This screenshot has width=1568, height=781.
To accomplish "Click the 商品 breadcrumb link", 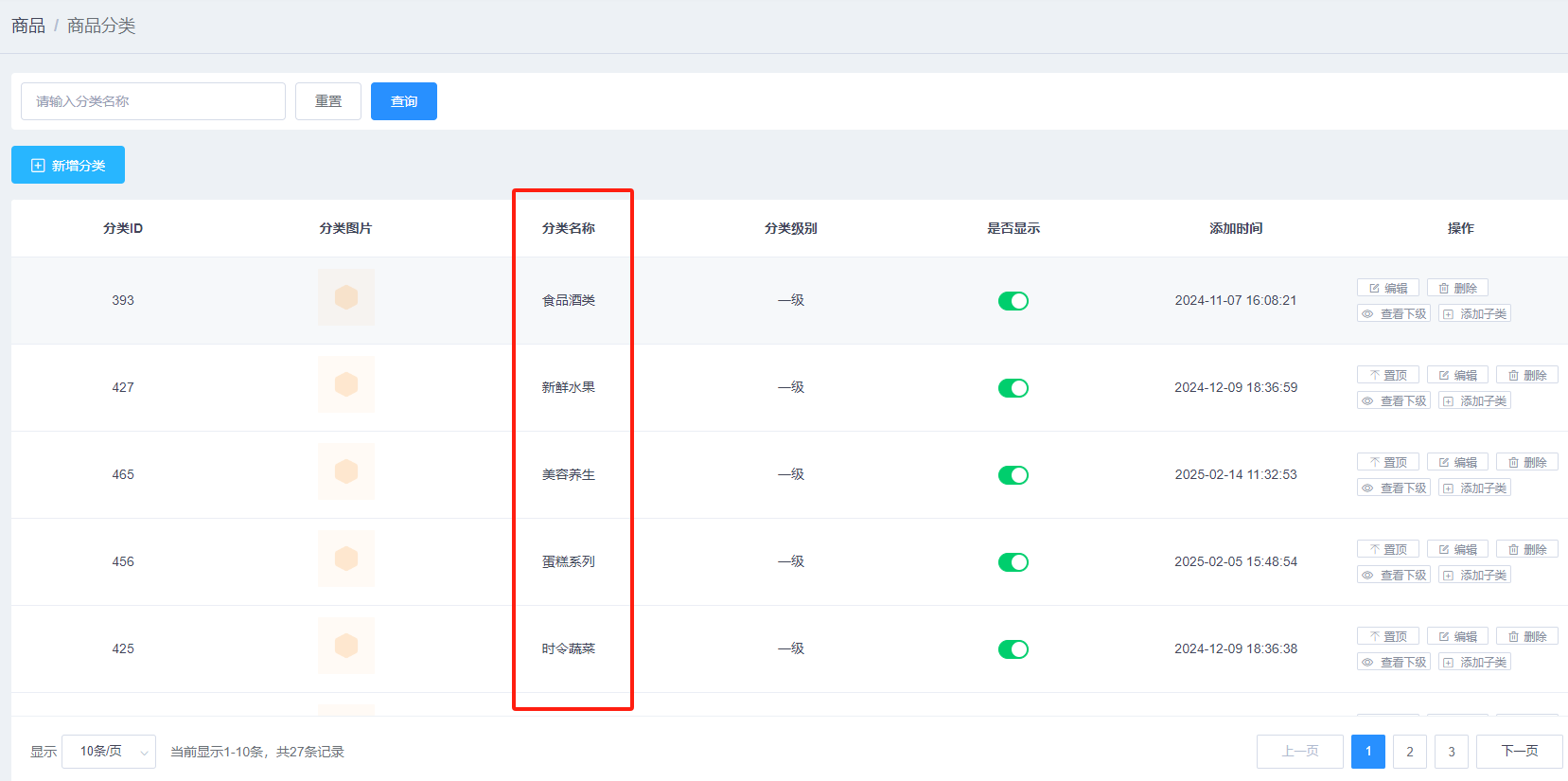I will pos(28,26).
